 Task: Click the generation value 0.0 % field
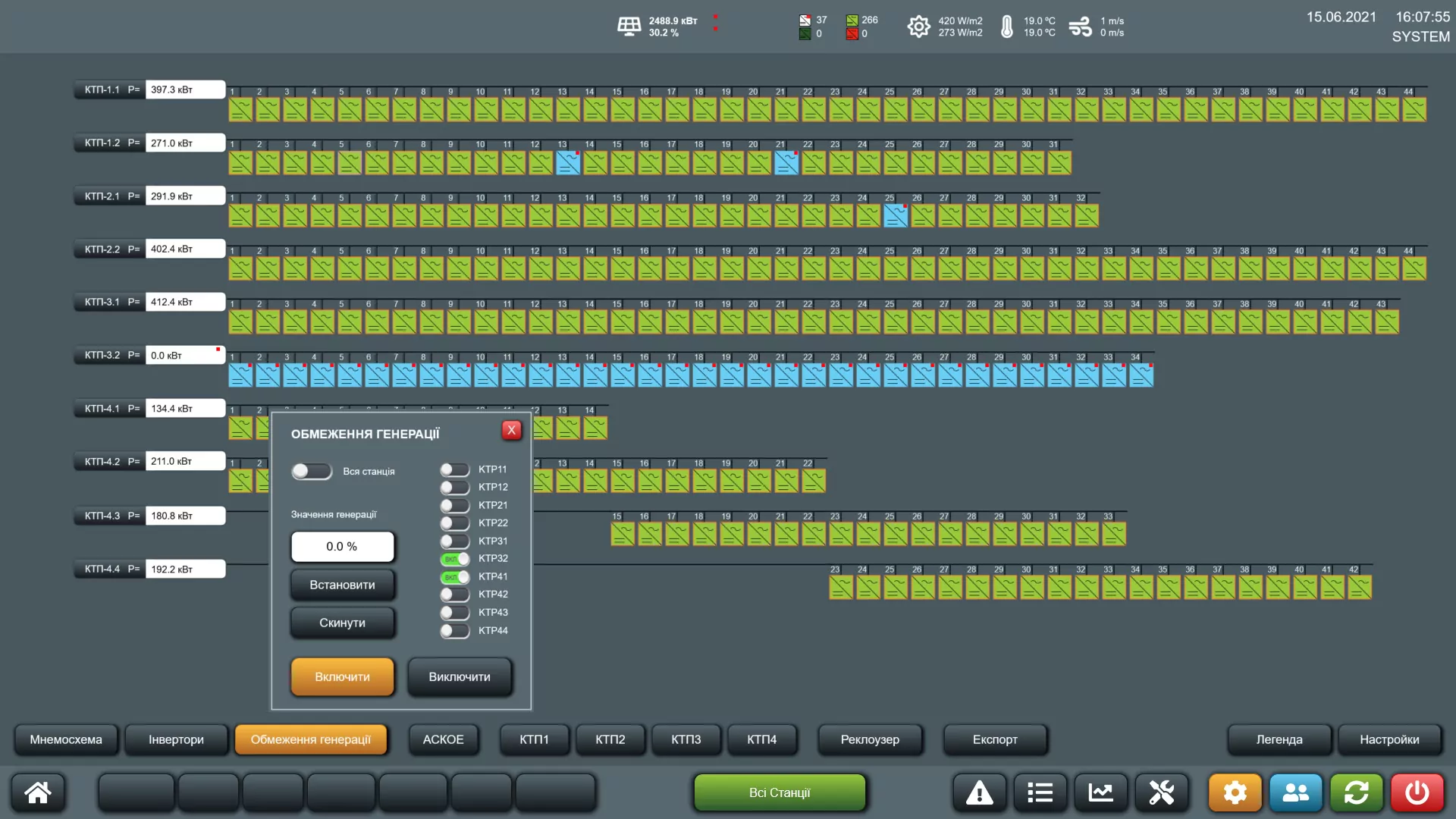click(342, 547)
